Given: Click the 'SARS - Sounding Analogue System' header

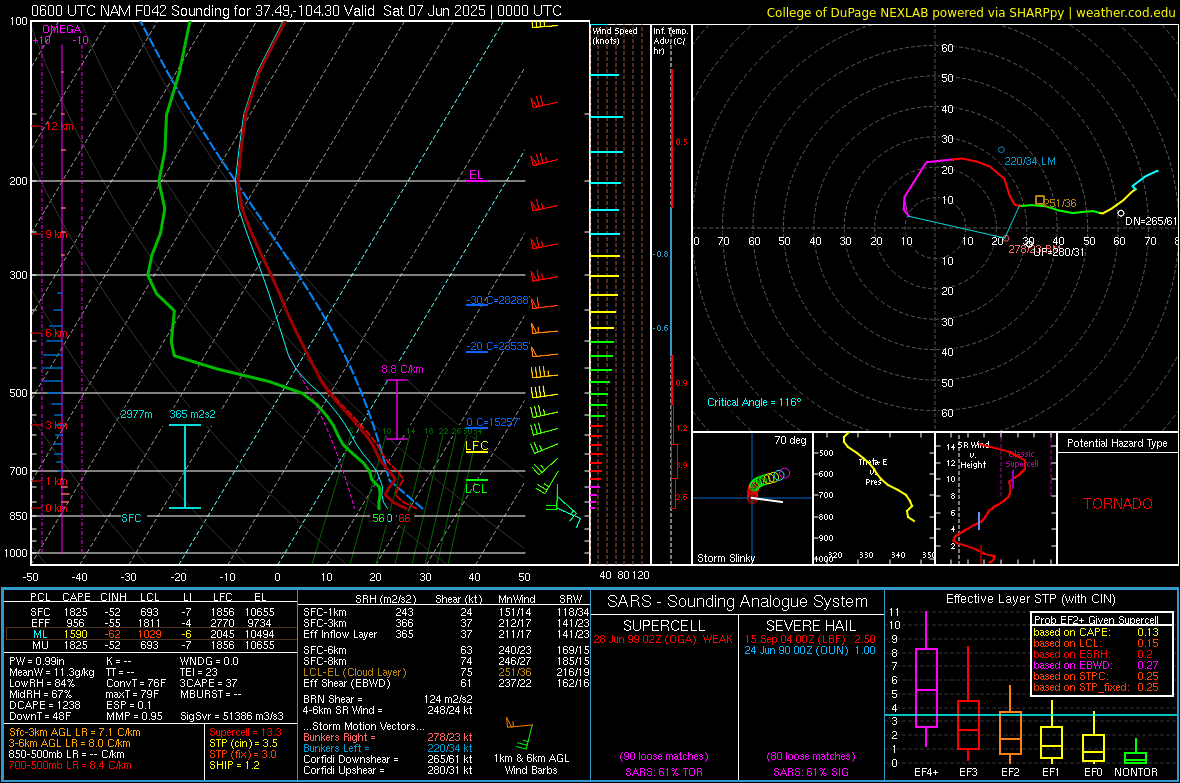Looking at the screenshot, I should [737, 602].
